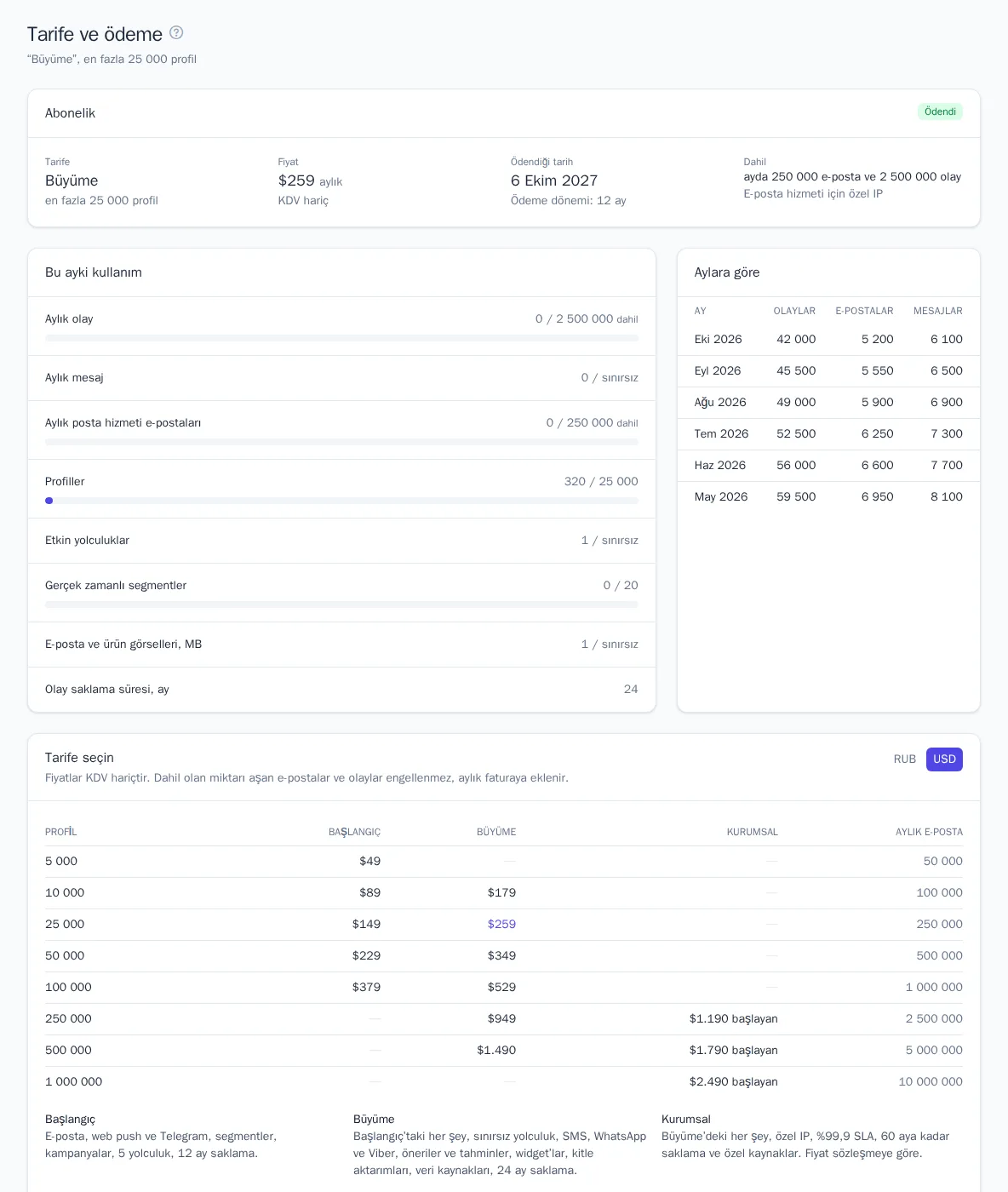Choose the $1.190 başlayan Kurumsal price
The width and height of the screenshot is (1008, 1192).
[734, 1019]
